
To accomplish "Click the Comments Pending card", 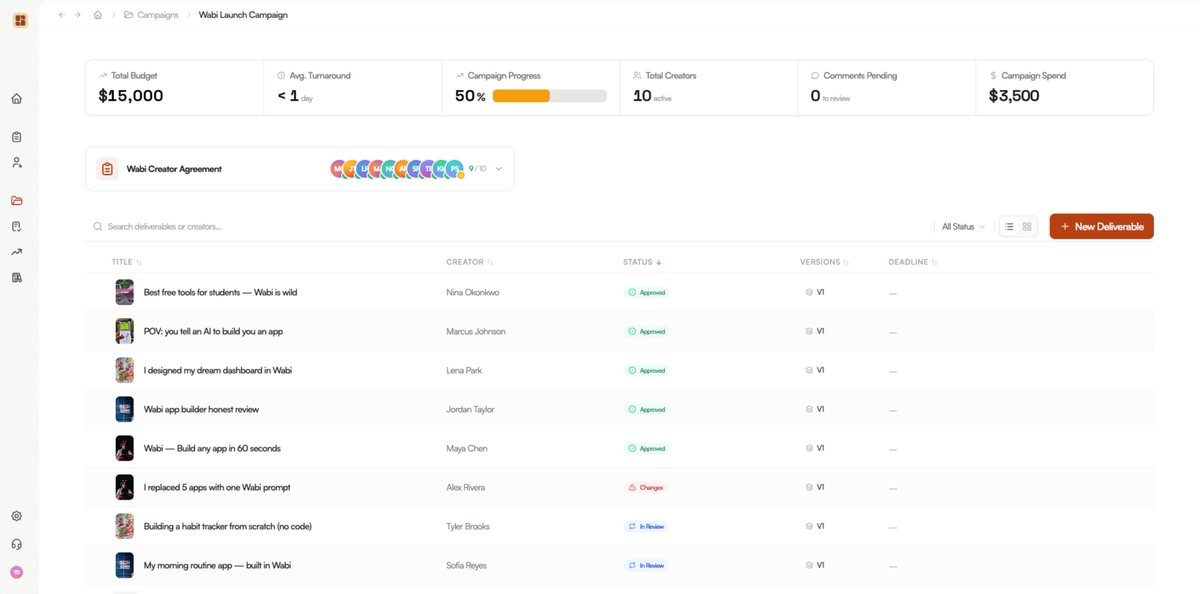I will (x=887, y=88).
